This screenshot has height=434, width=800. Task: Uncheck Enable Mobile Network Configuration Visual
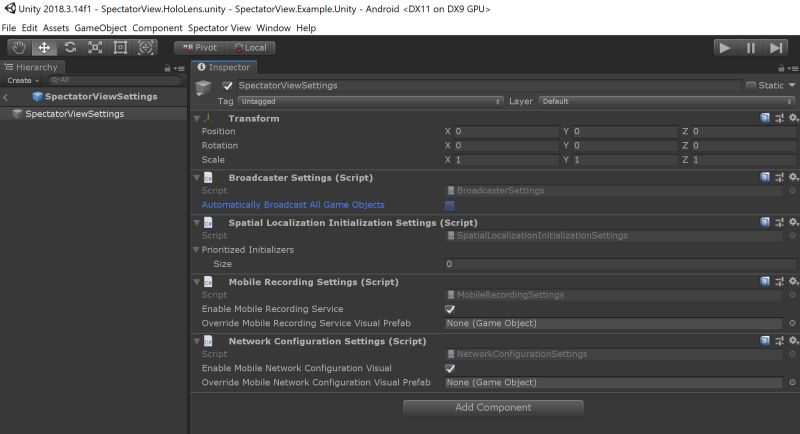pos(449,369)
